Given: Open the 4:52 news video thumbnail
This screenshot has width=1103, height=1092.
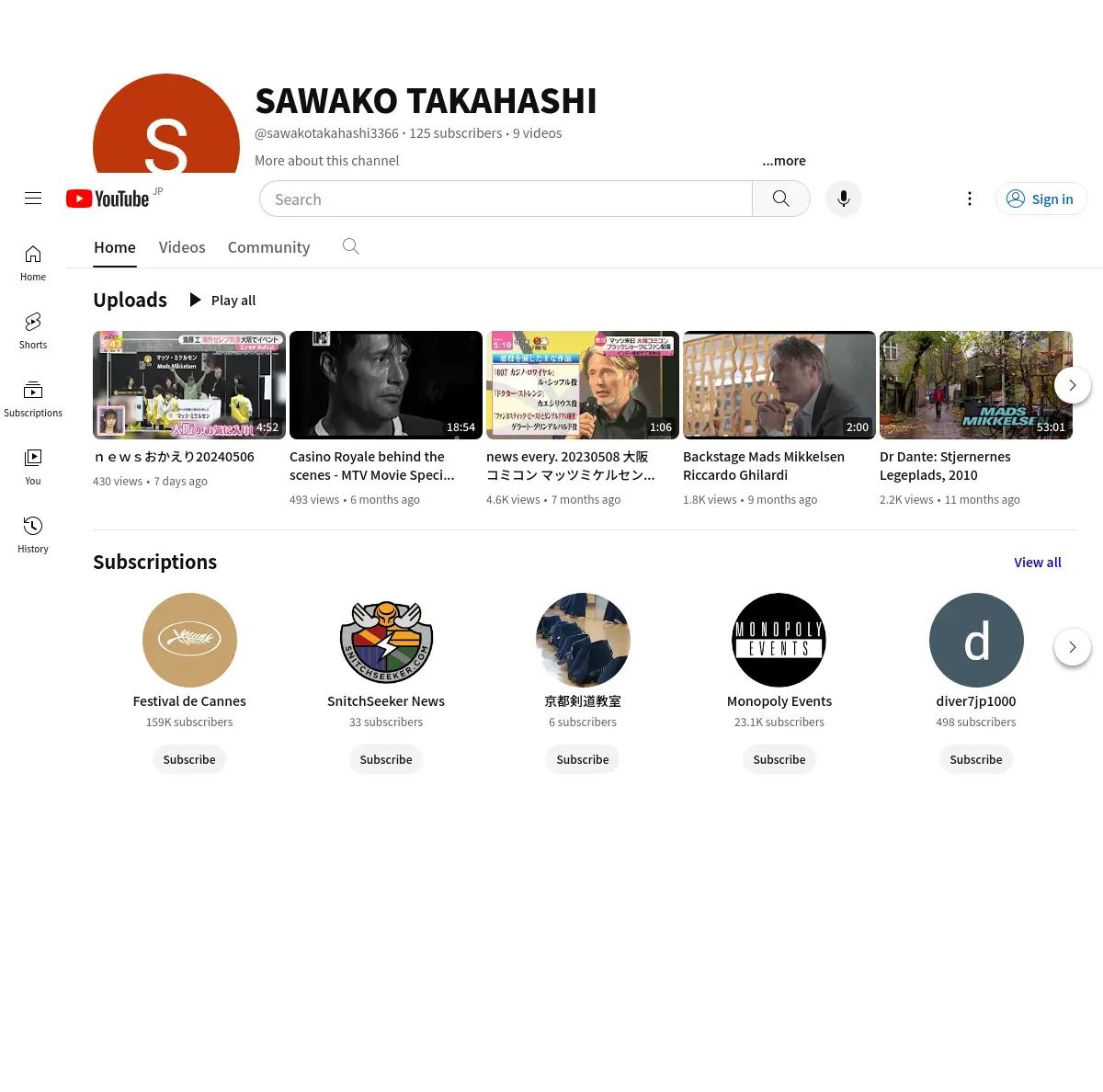Looking at the screenshot, I should tap(189, 385).
